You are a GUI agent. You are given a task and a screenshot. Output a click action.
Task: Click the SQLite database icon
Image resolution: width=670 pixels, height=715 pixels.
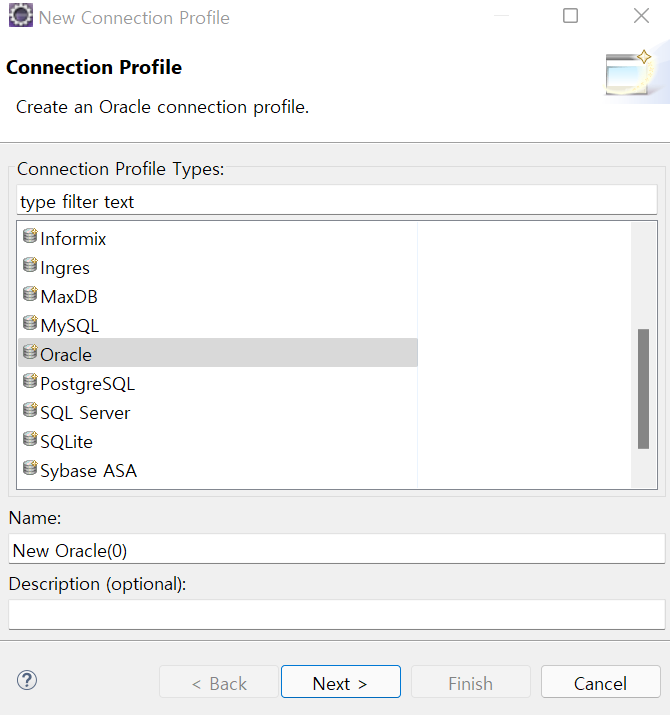coord(30,439)
